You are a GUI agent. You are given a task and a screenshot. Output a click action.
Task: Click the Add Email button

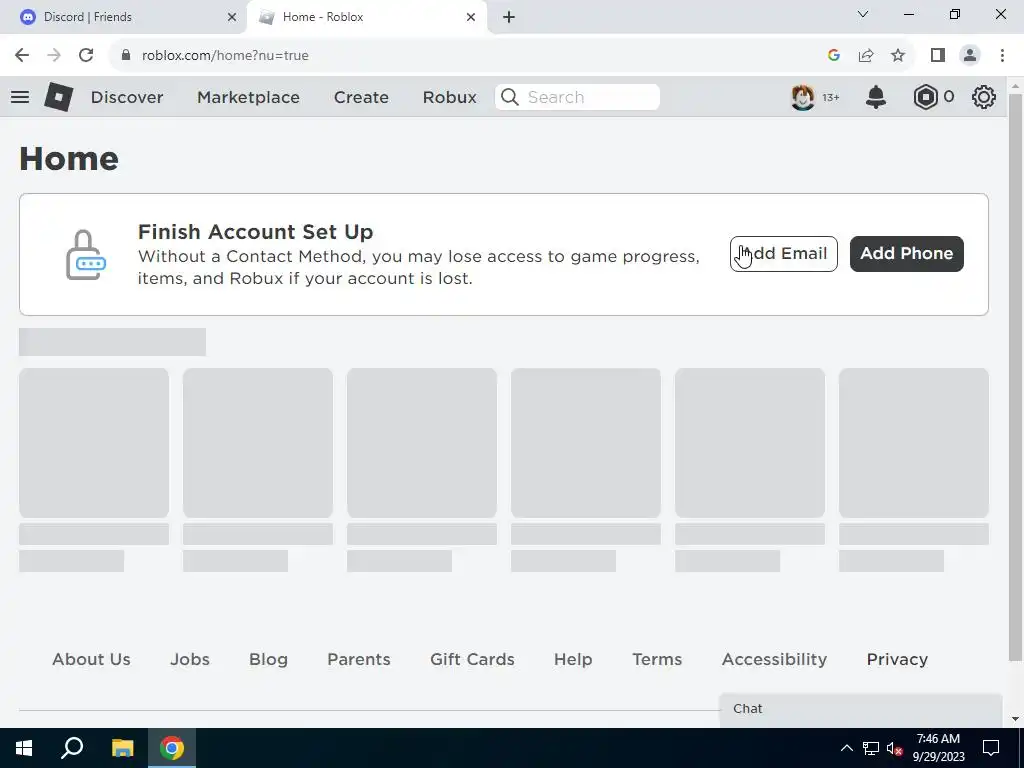tap(784, 253)
